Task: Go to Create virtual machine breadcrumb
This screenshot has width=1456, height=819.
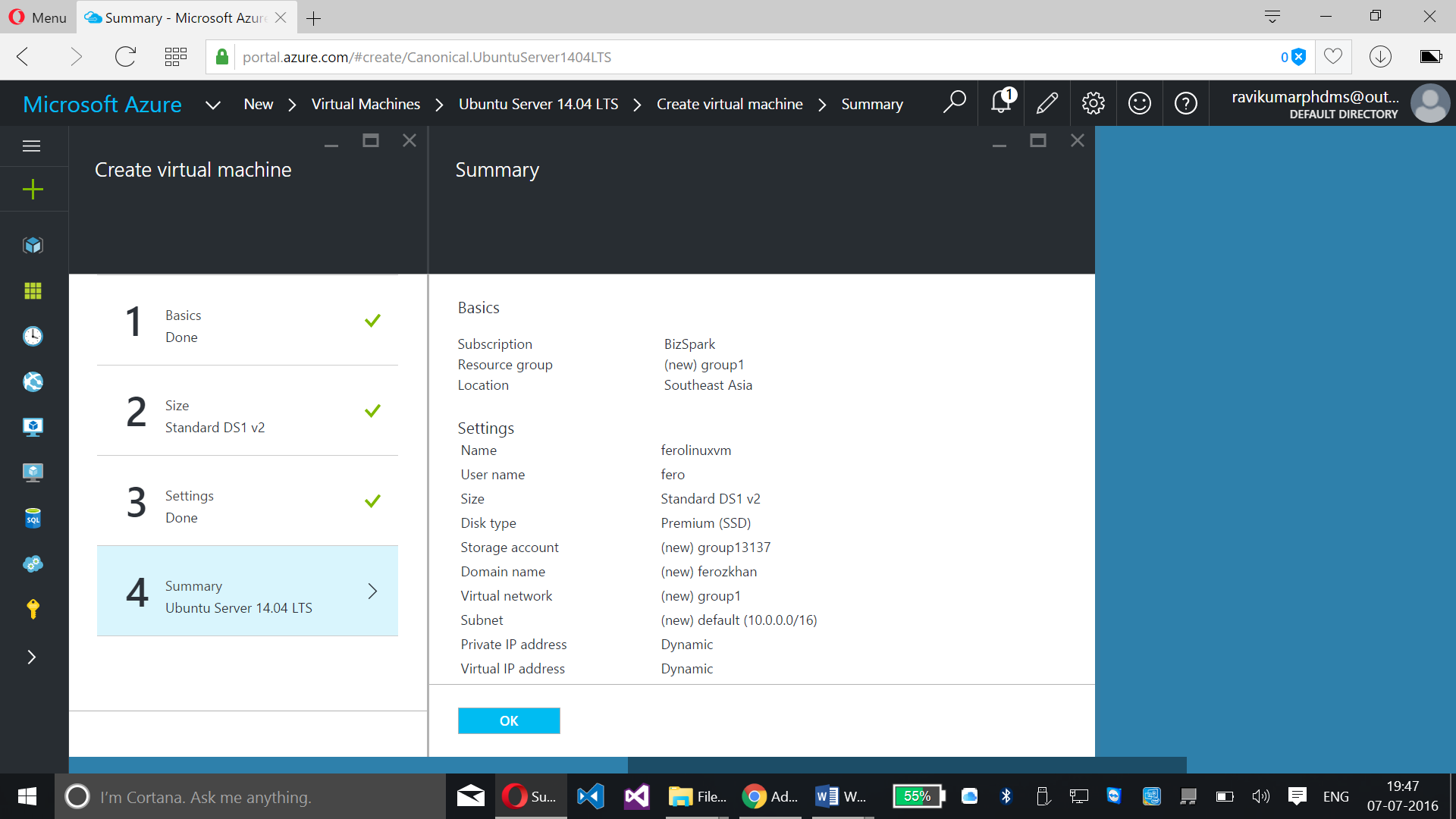Action: click(x=730, y=104)
